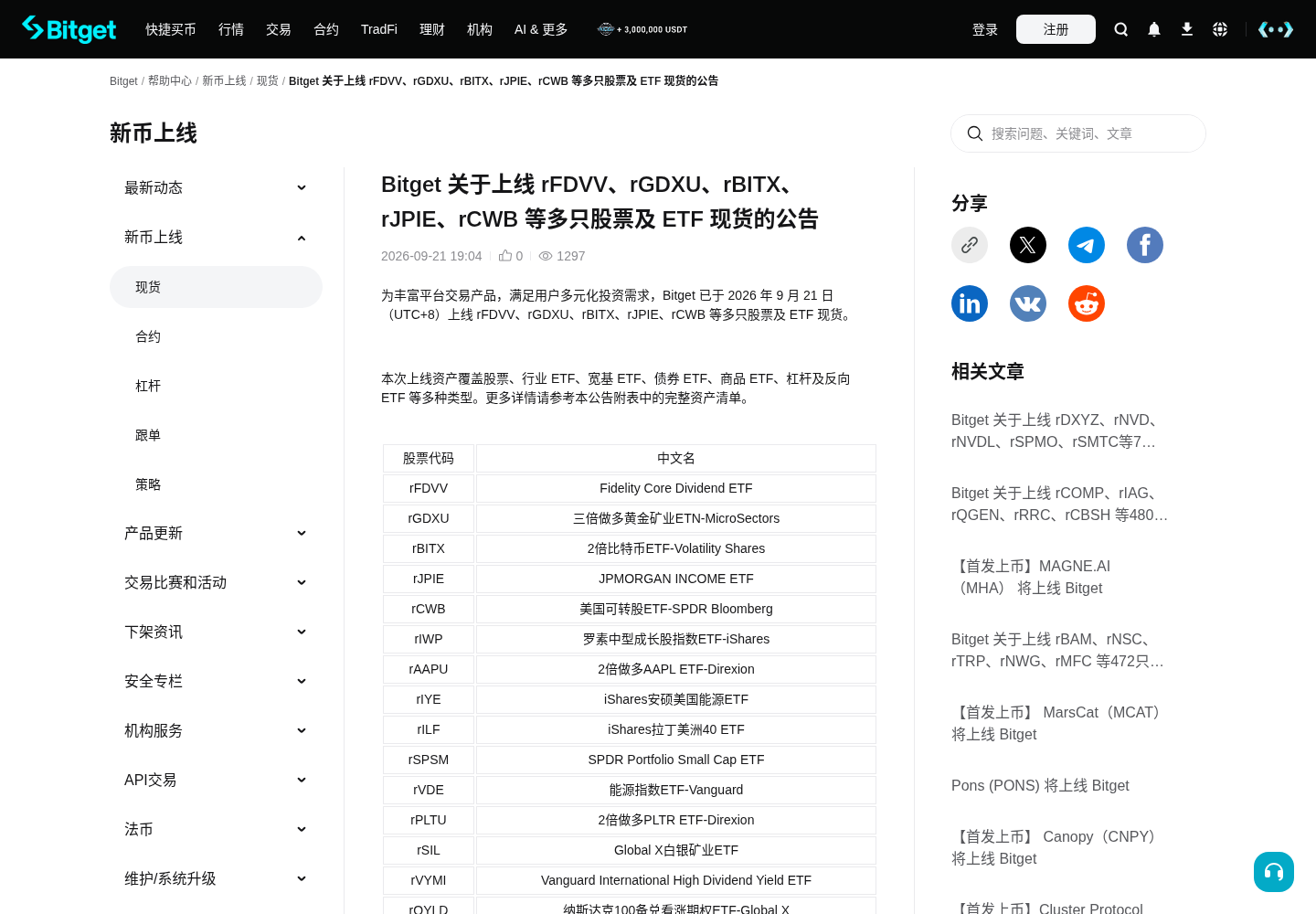Click the SPDR Portfolio Small Cap ETF cell
The height and width of the screenshot is (914, 1316).
(x=676, y=760)
